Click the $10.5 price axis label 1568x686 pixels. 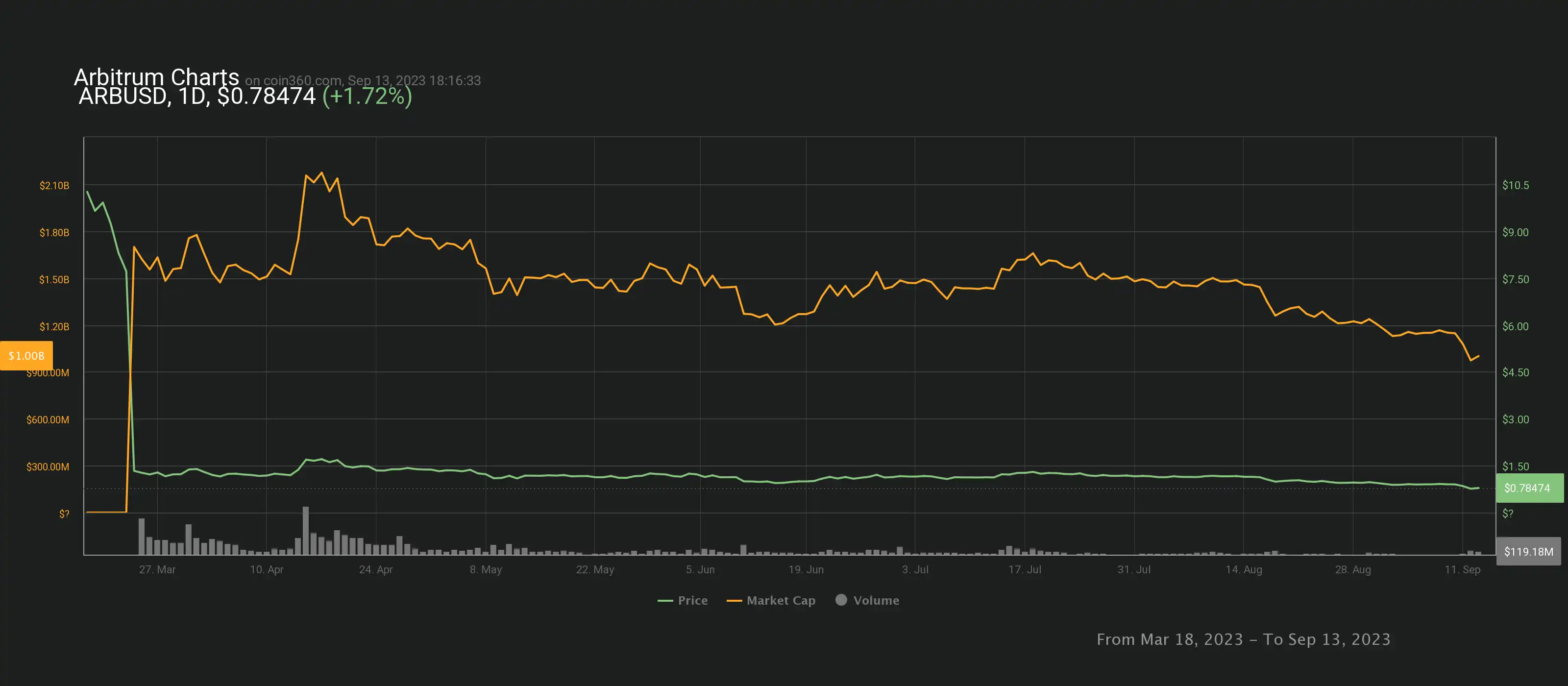(1515, 185)
